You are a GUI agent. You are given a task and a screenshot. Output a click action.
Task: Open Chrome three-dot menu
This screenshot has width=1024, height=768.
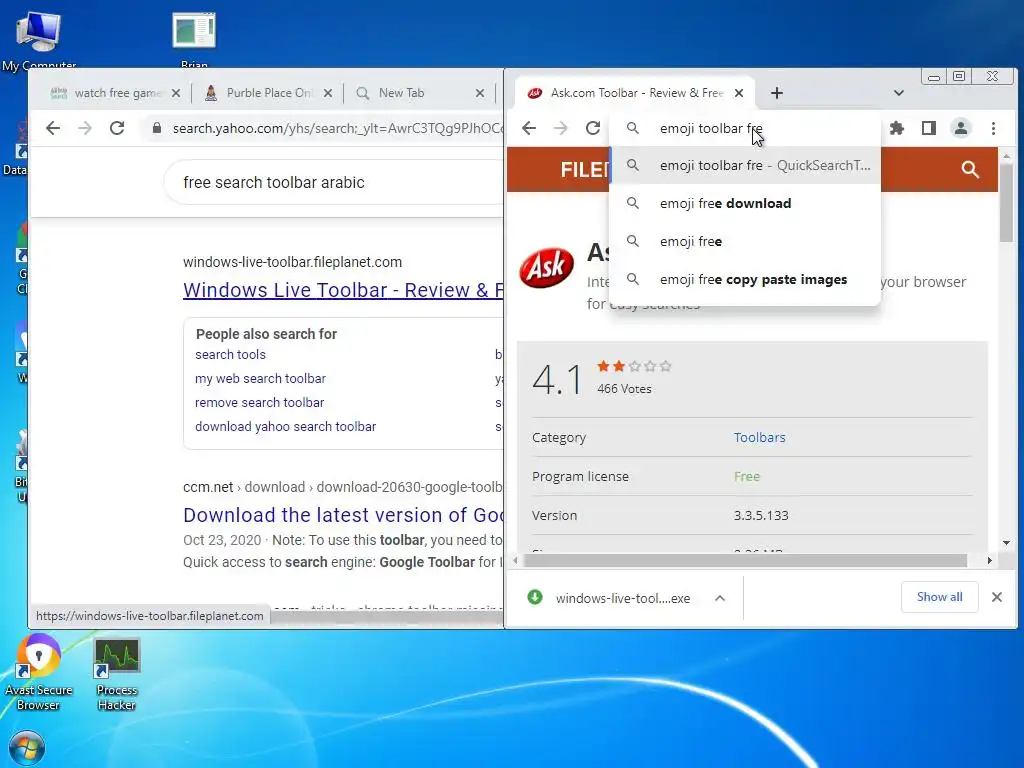tap(993, 128)
